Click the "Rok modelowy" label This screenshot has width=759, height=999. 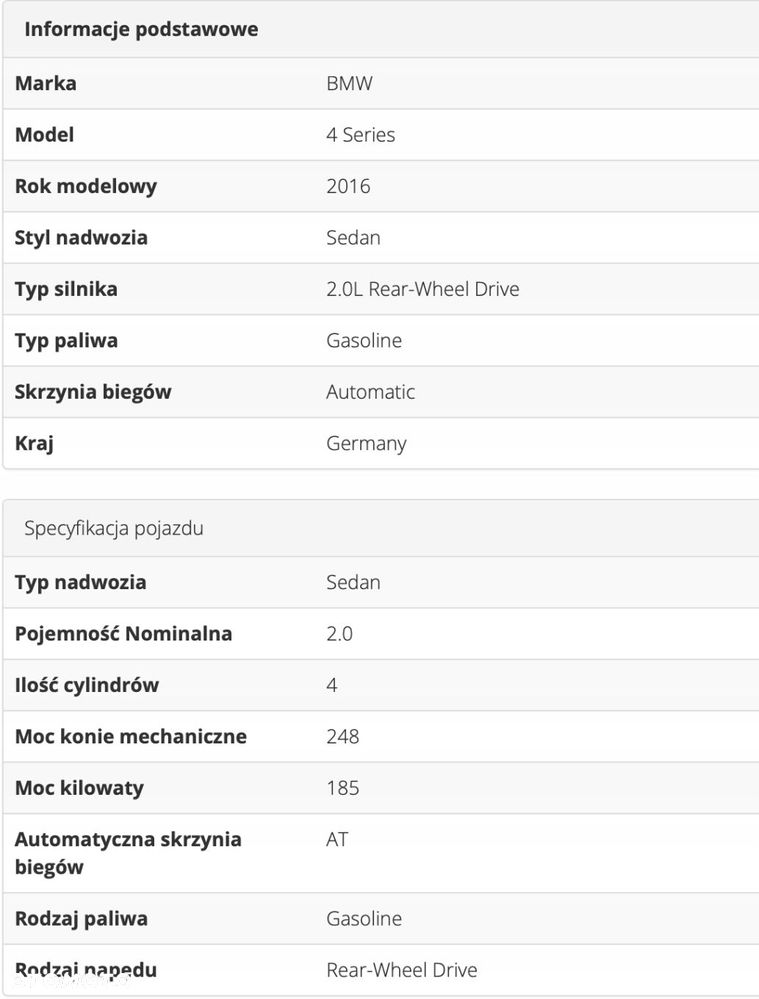[86, 186]
